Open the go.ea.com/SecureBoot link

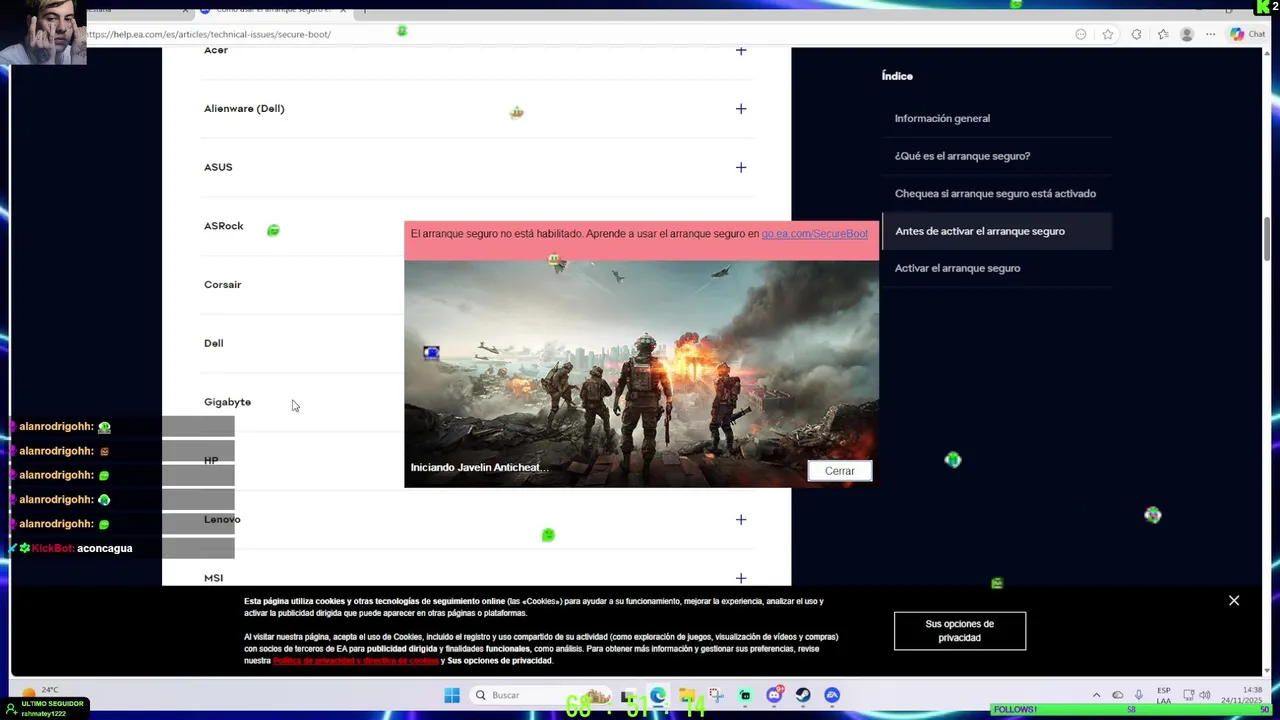815,234
